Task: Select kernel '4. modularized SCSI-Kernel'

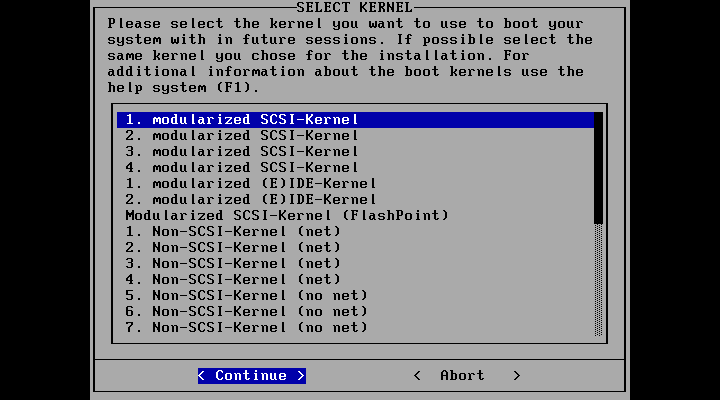Action: [x=355, y=168]
